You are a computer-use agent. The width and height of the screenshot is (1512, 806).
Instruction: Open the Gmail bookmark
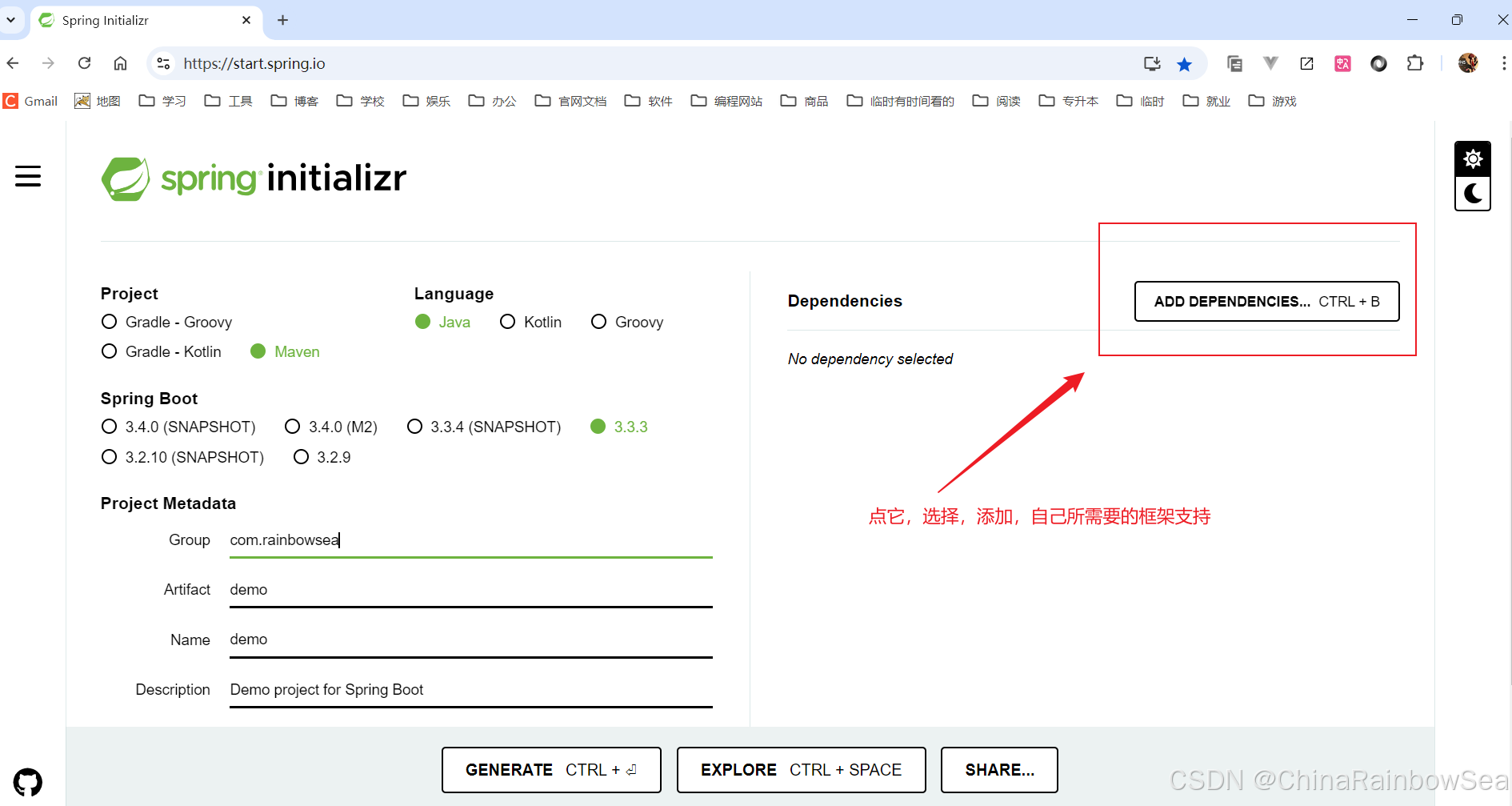30,101
